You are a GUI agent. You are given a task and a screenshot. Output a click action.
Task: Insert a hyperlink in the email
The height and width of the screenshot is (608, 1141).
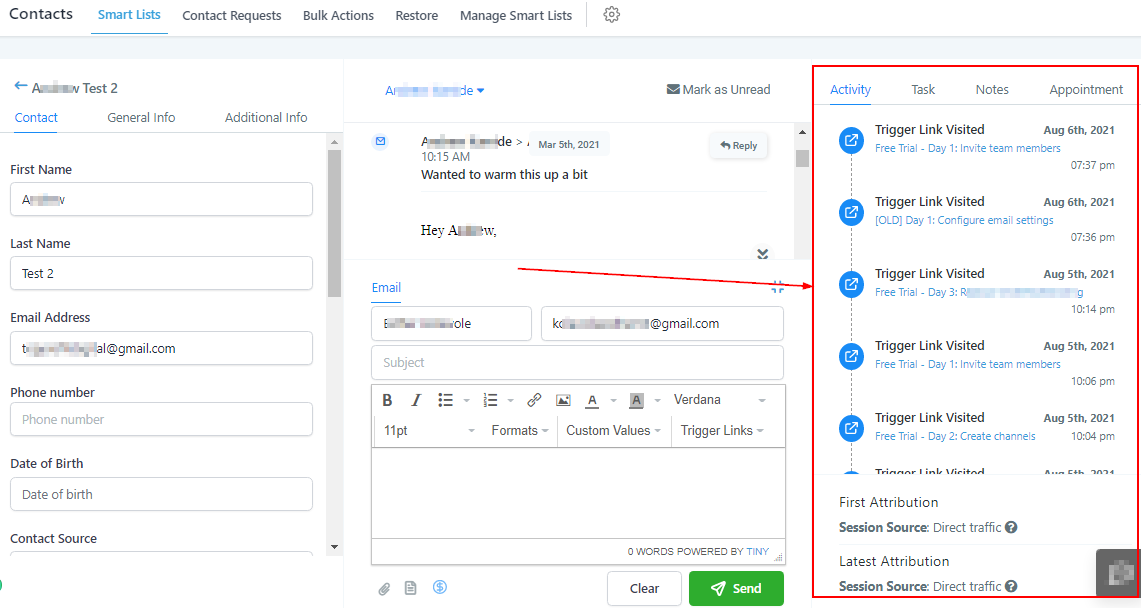point(534,400)
